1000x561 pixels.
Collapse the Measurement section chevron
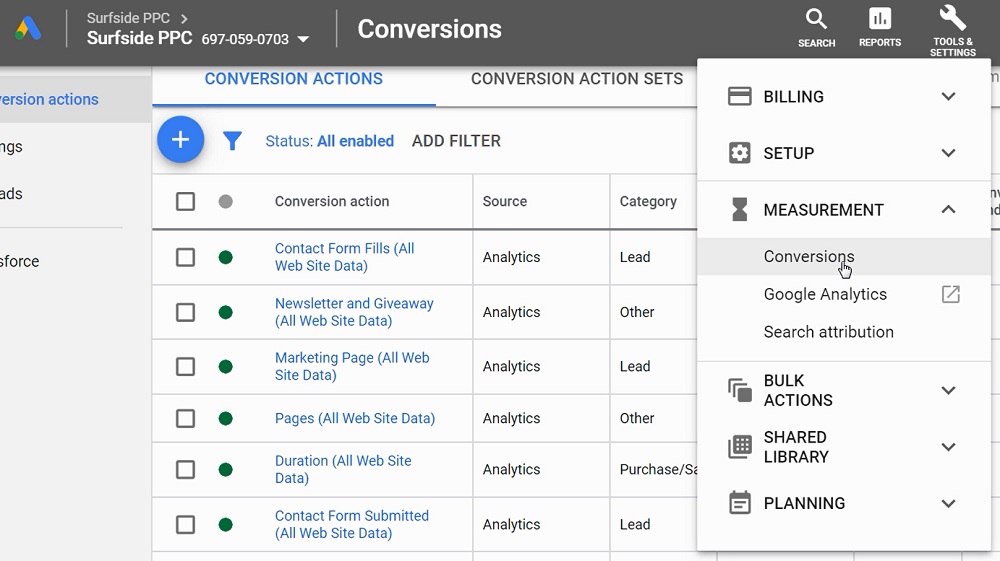(x=948, y=210)
